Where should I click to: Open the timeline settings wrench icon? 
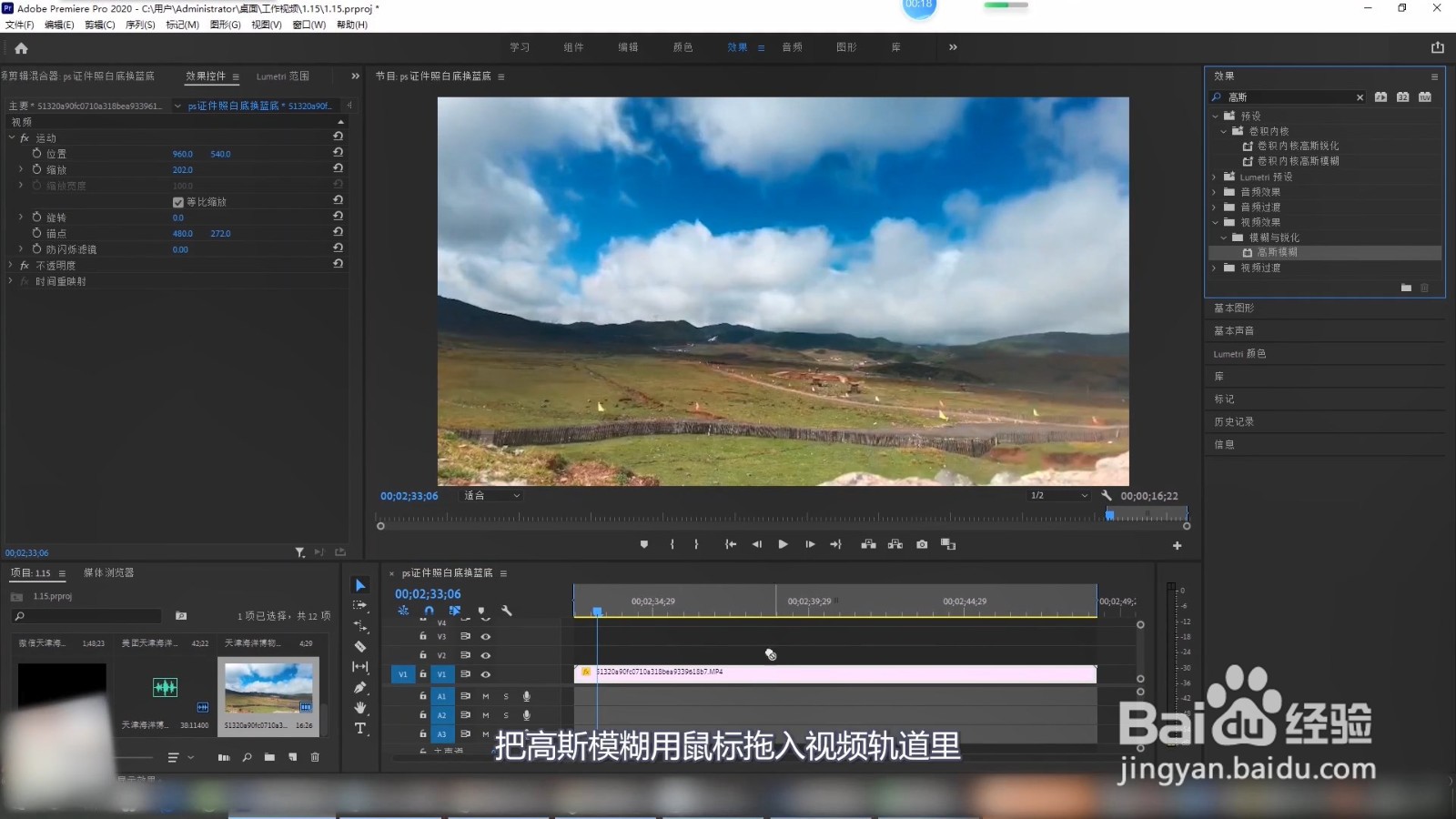507,611
